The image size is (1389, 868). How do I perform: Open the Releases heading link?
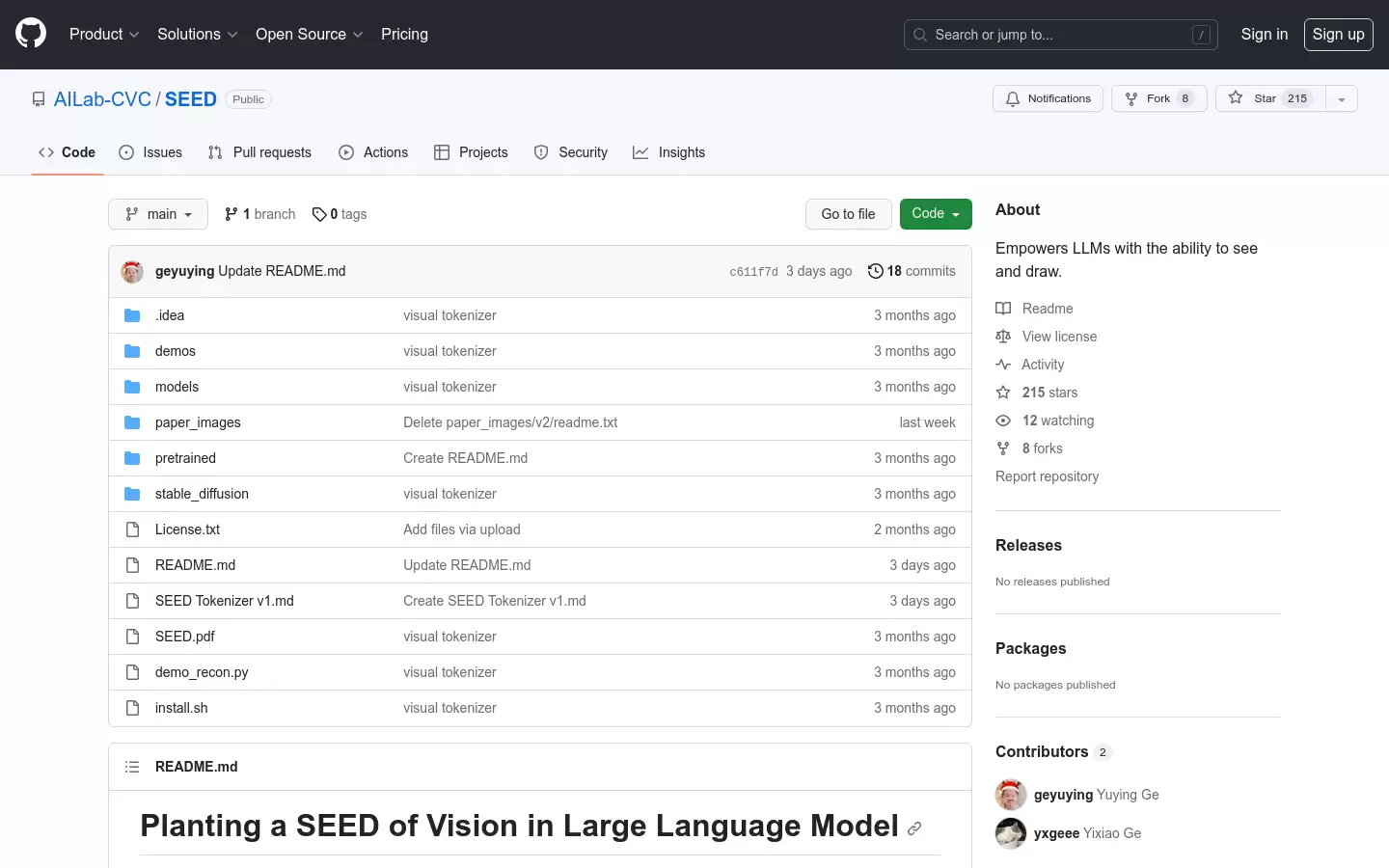[1028, 545]
